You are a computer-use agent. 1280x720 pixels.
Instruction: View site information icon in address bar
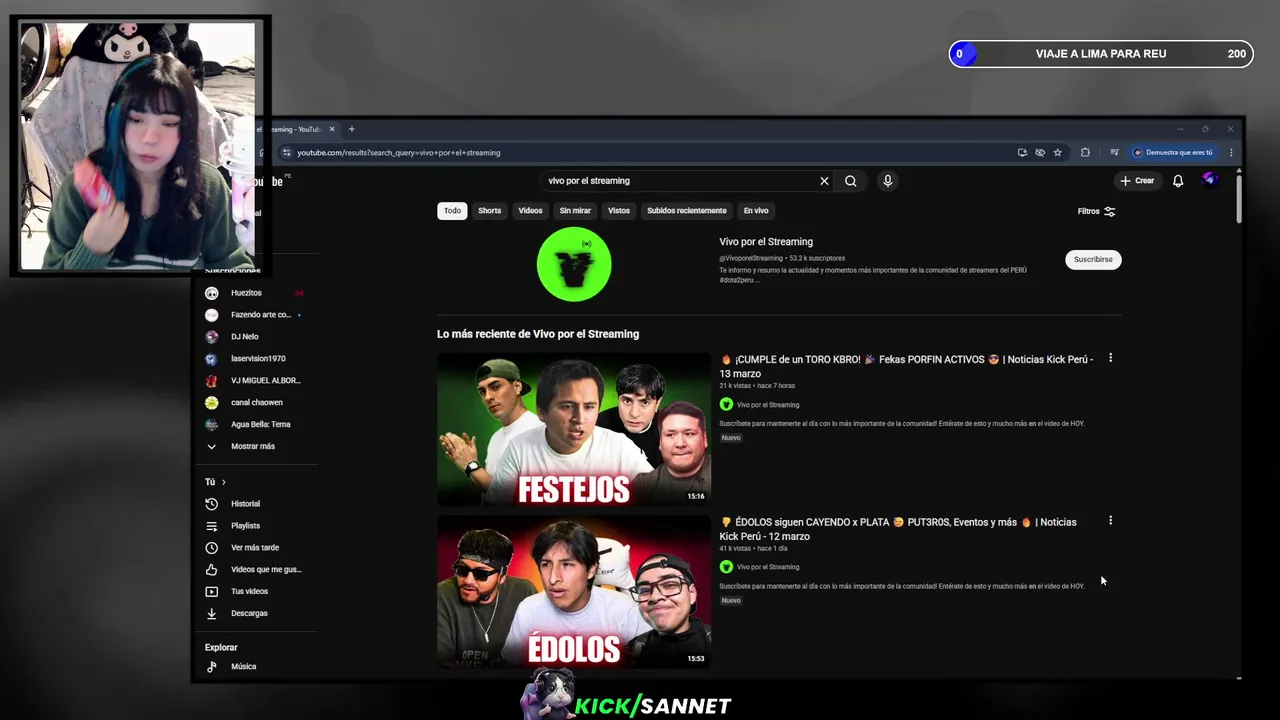click(x=286, y=153)
